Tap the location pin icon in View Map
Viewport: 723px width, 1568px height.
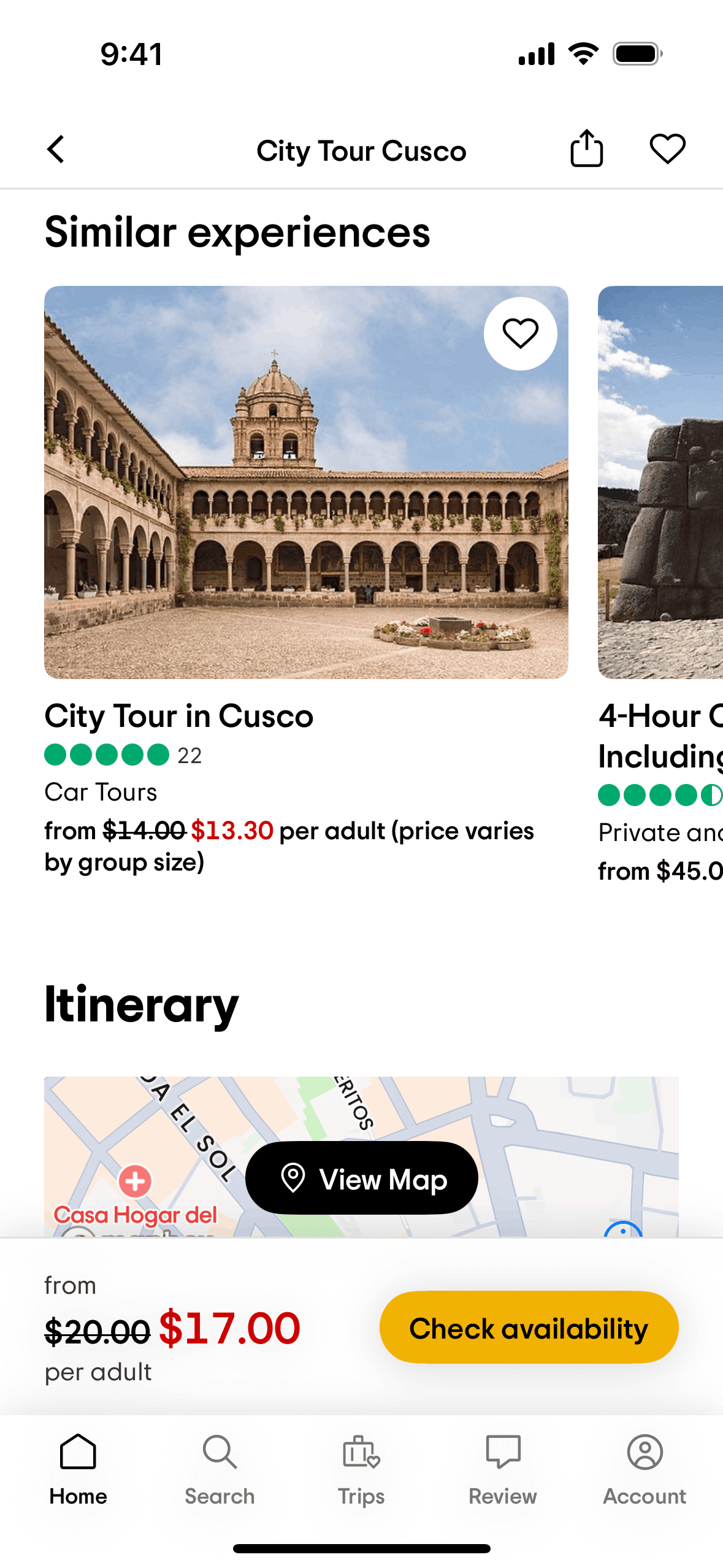click(x=293, y=1178)
